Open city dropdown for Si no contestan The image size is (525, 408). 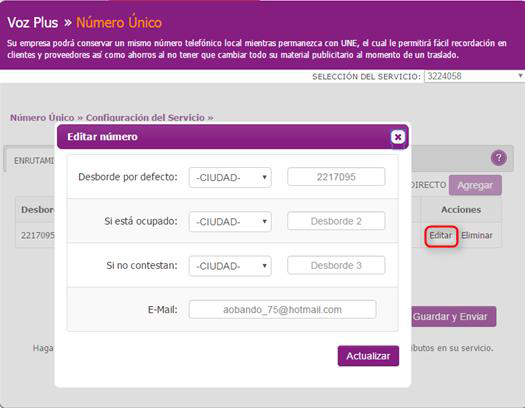(x=230, y=266)
